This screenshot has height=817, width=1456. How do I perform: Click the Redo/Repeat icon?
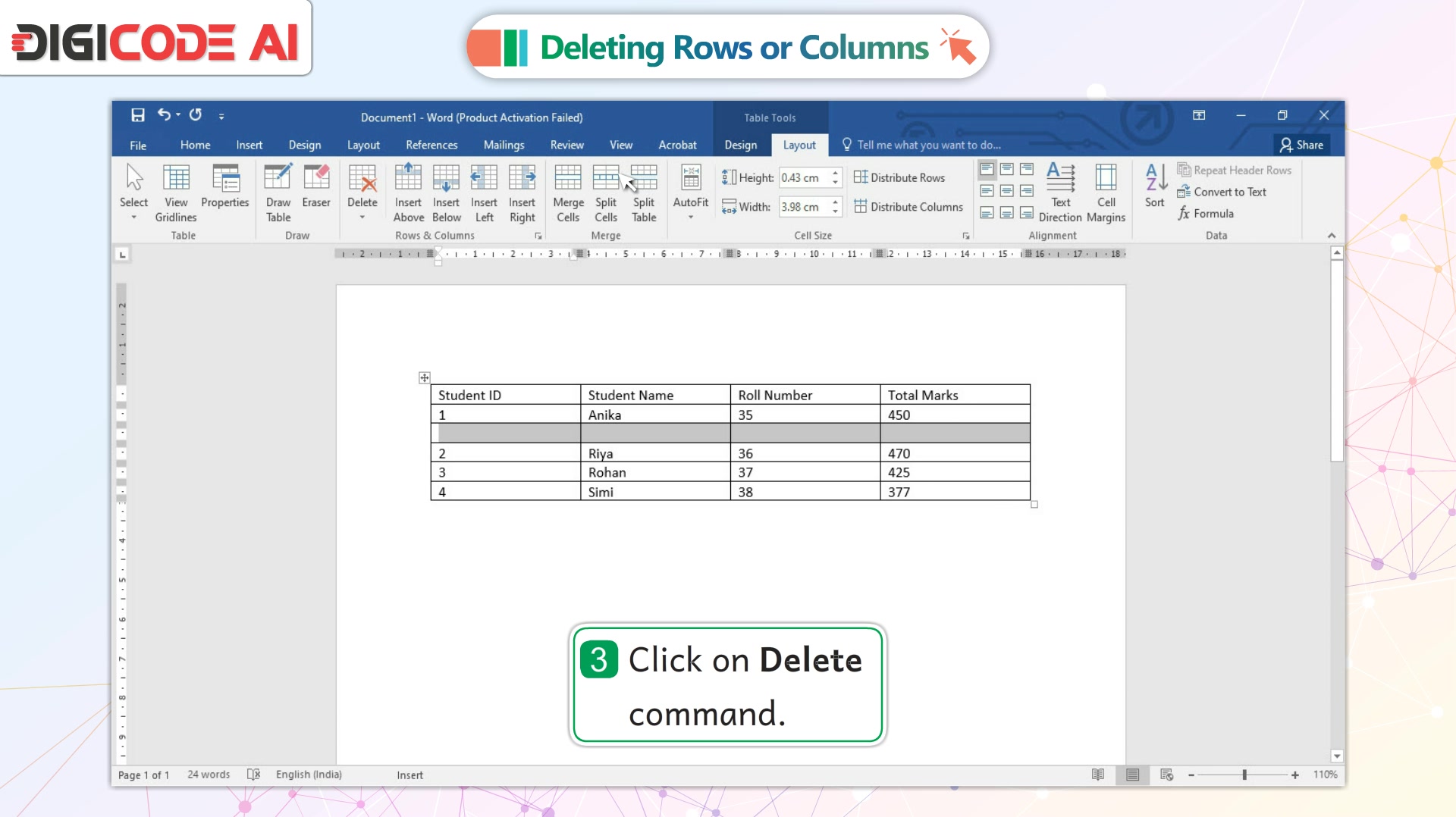(x=196, y=114)
